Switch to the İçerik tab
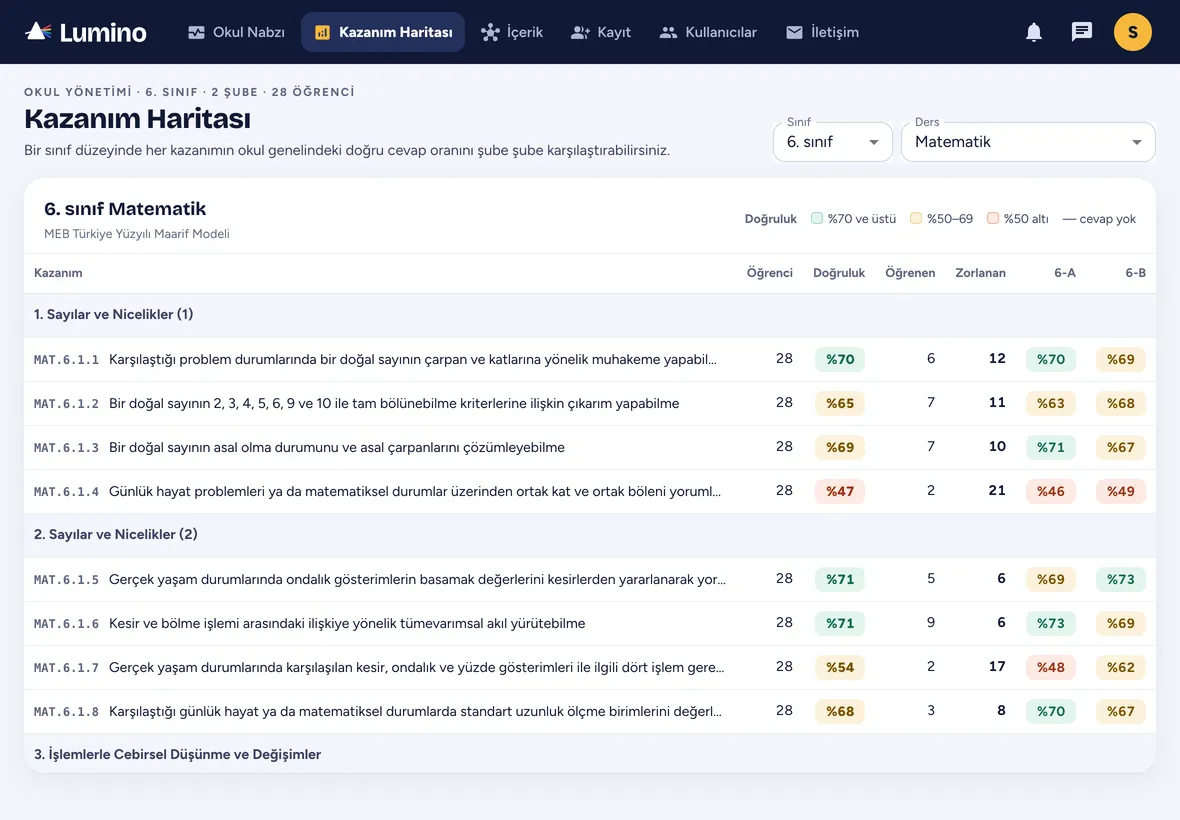Image resolution: width=1180 pixels, height=820 pixels. pos(512,32)
